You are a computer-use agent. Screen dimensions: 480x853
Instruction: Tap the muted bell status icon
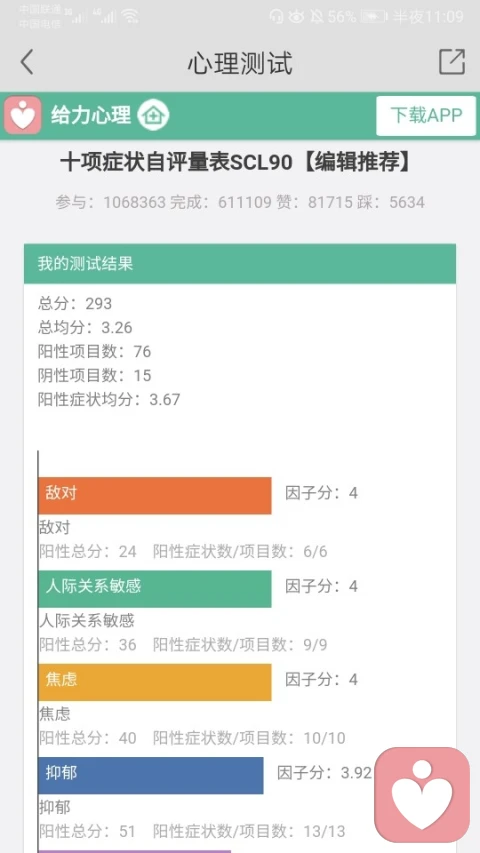316,17
